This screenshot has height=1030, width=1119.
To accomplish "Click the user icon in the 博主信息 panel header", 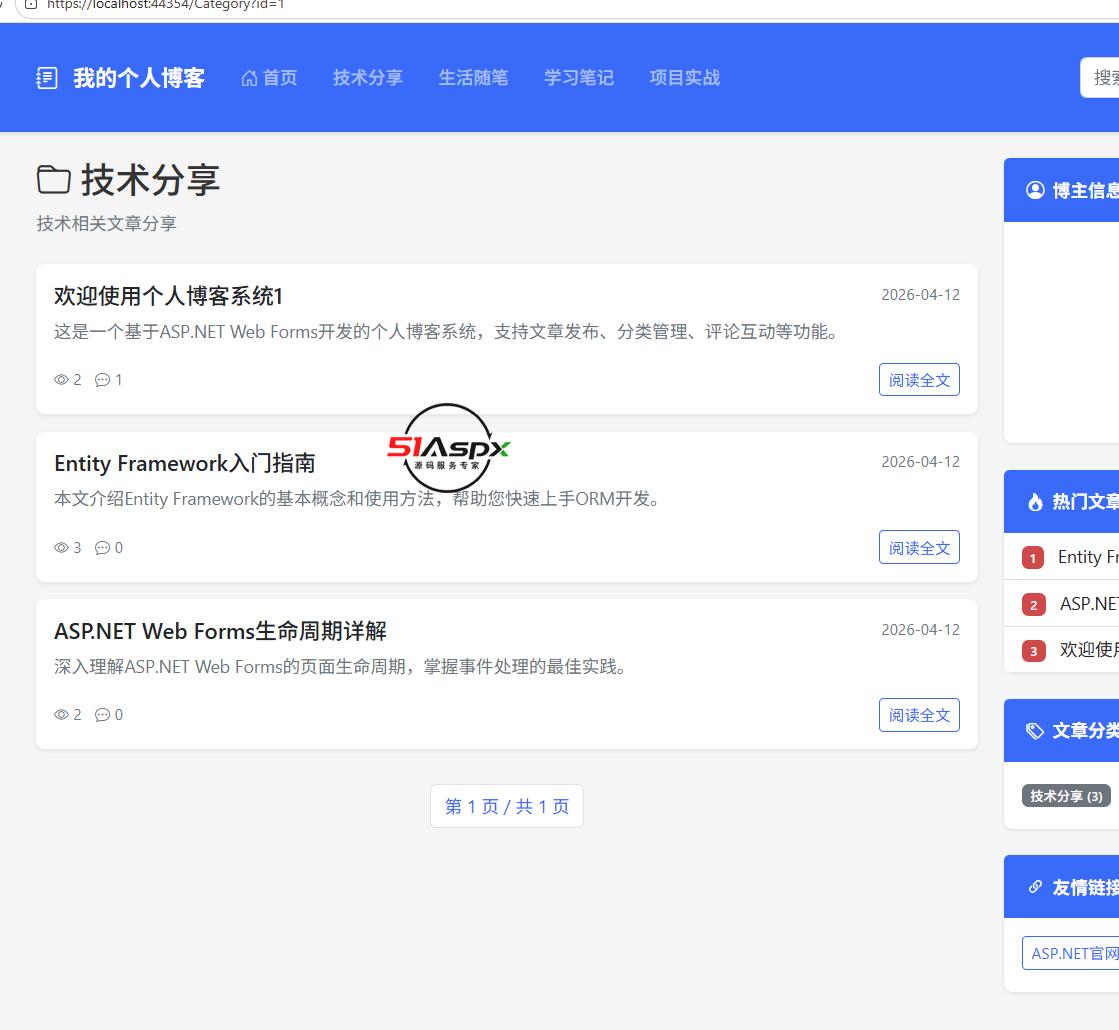I will [1035, 190].
